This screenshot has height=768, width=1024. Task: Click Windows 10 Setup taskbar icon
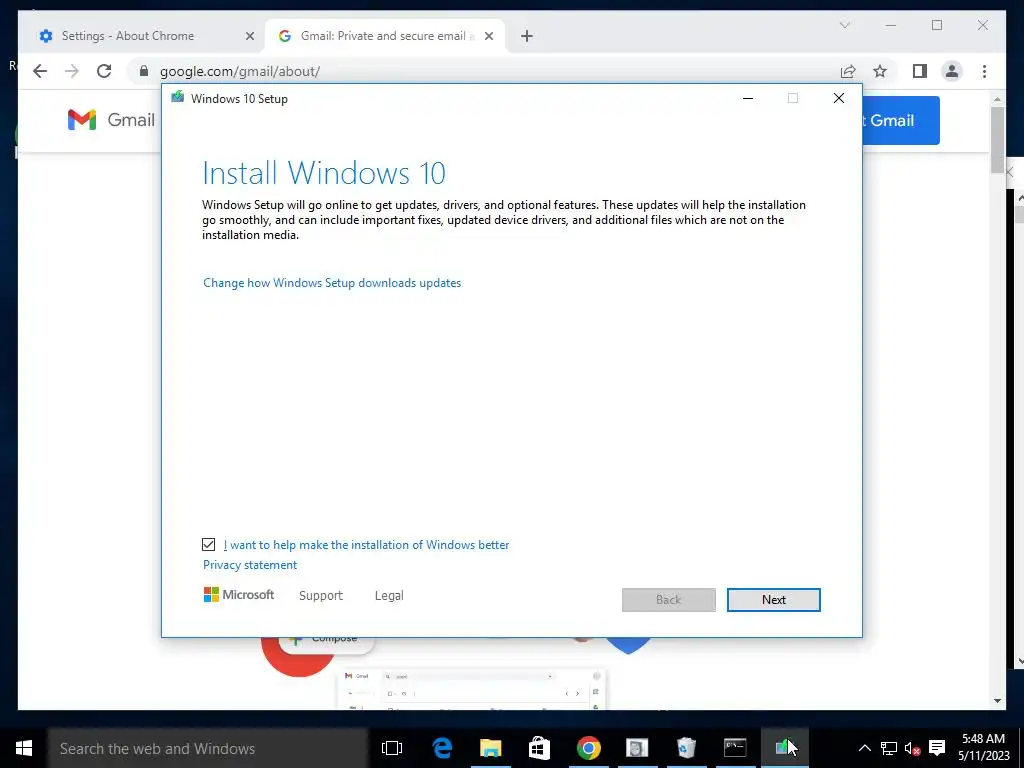[x=784, y=748]
